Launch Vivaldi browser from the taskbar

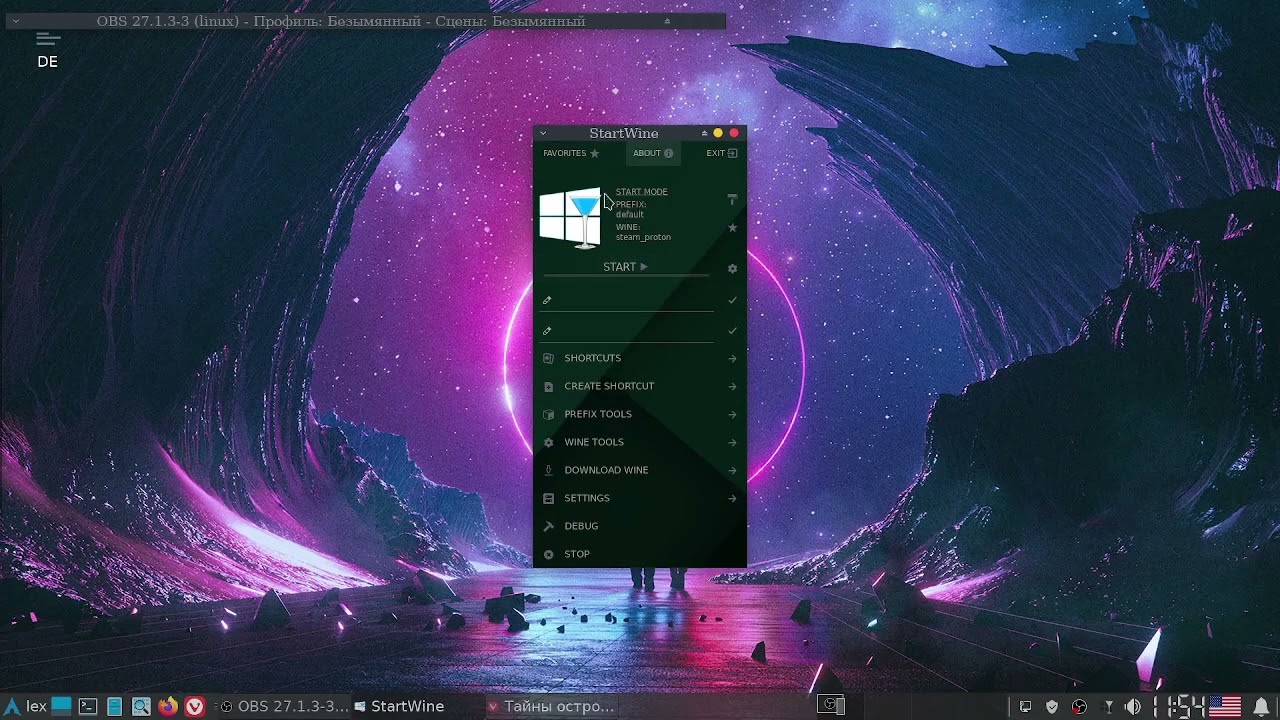pyautogui.click(x=195, y=706)
